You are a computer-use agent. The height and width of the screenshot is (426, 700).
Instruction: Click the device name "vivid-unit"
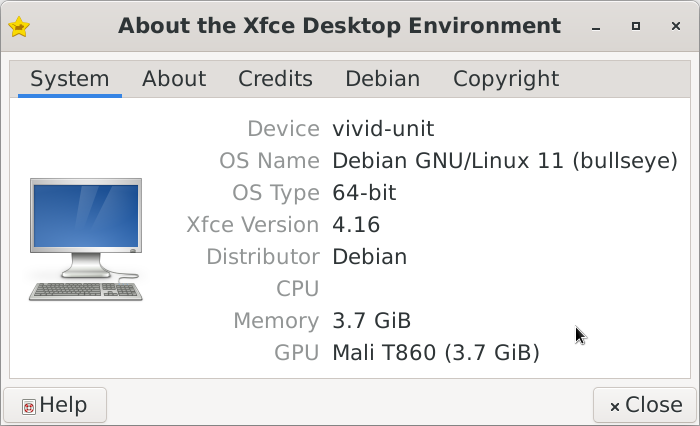pyautogui.click(x=383, y=129)
